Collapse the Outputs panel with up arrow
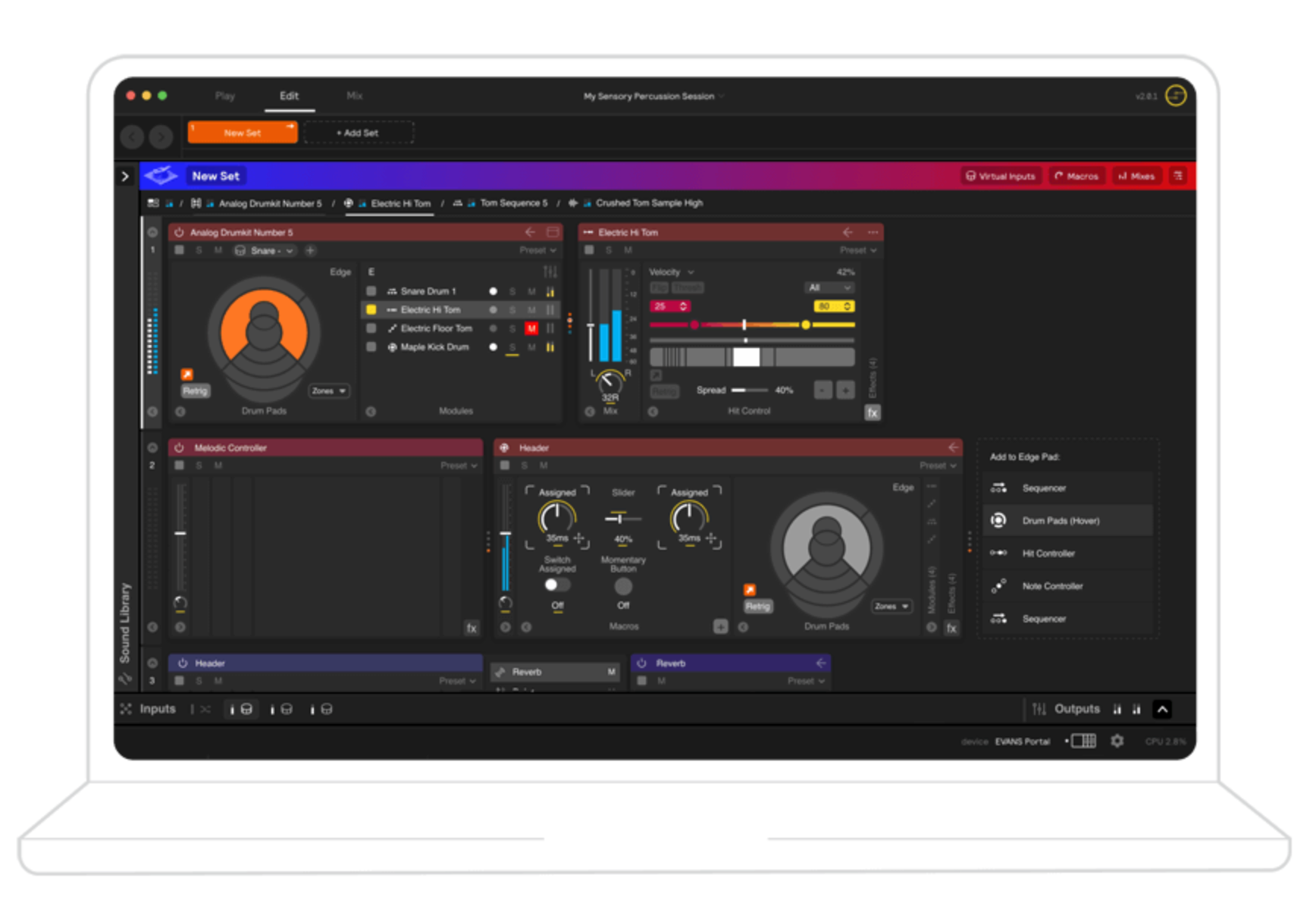Image resolution: width=1316 pixels, height=922 pixels. coord(1162,709)
